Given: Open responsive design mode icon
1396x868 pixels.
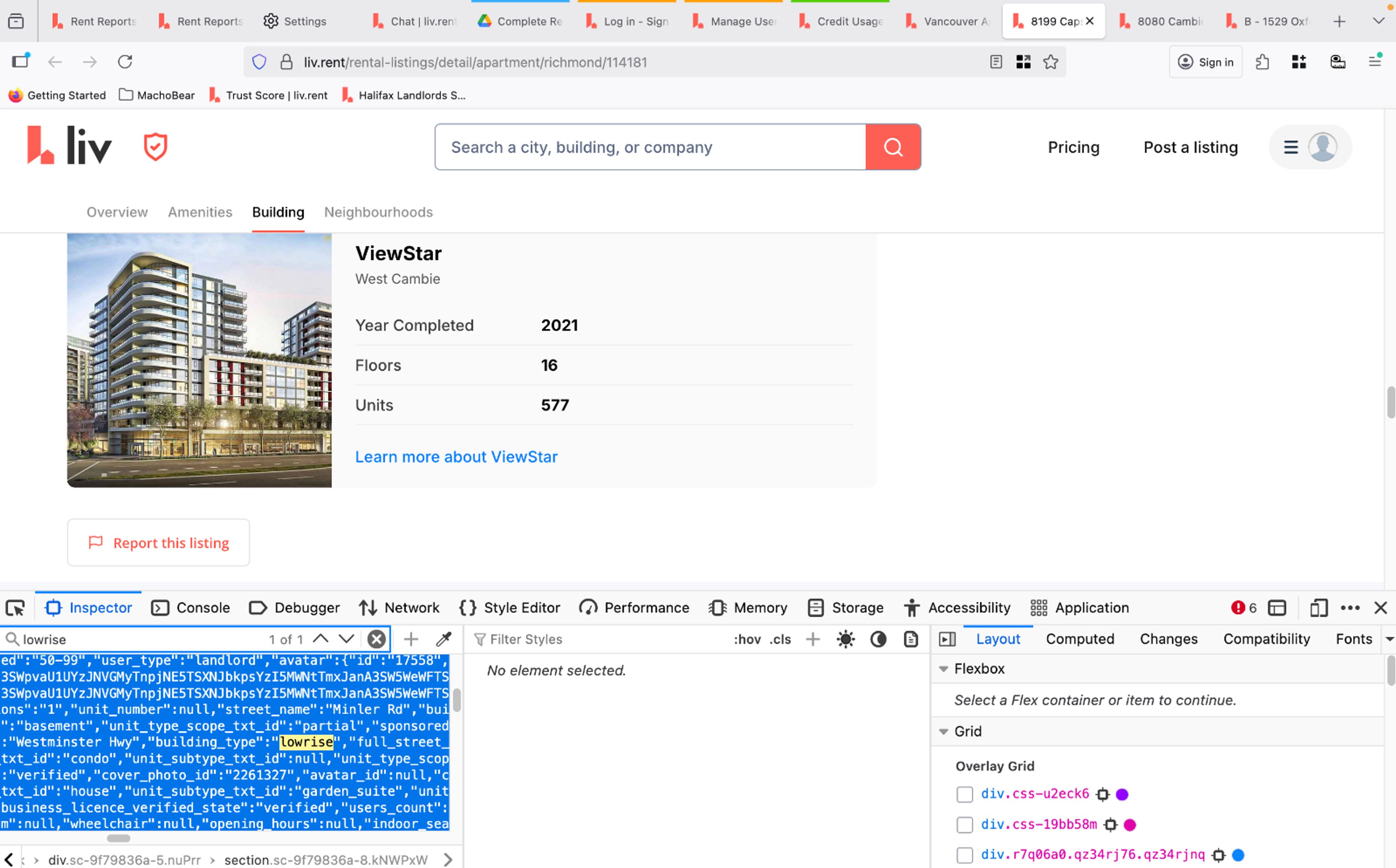Looking at the screenshot, I should [1319, 607].
